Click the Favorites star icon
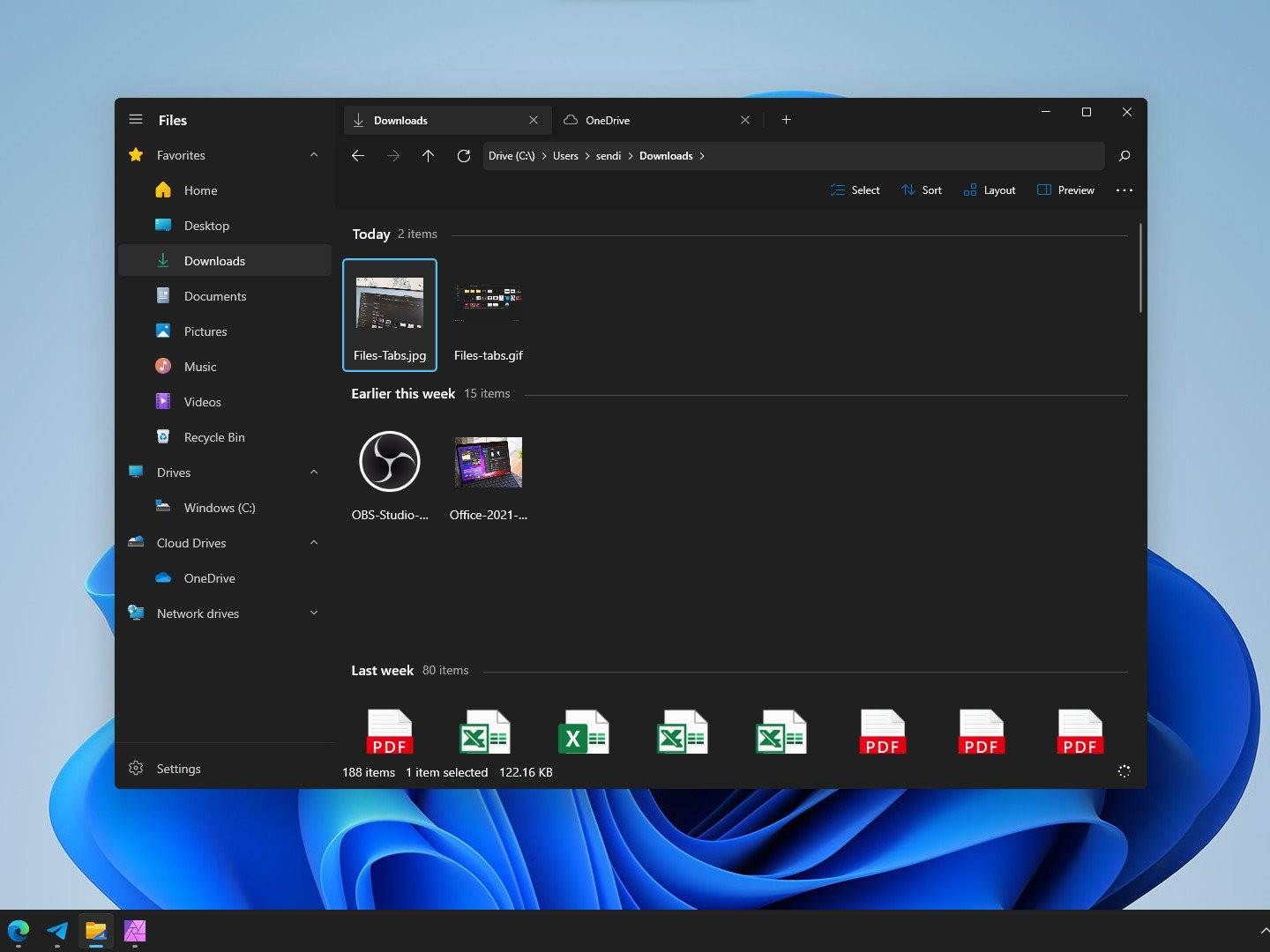This screenshot has height=952, width=1270. click(x=136, y=155)
